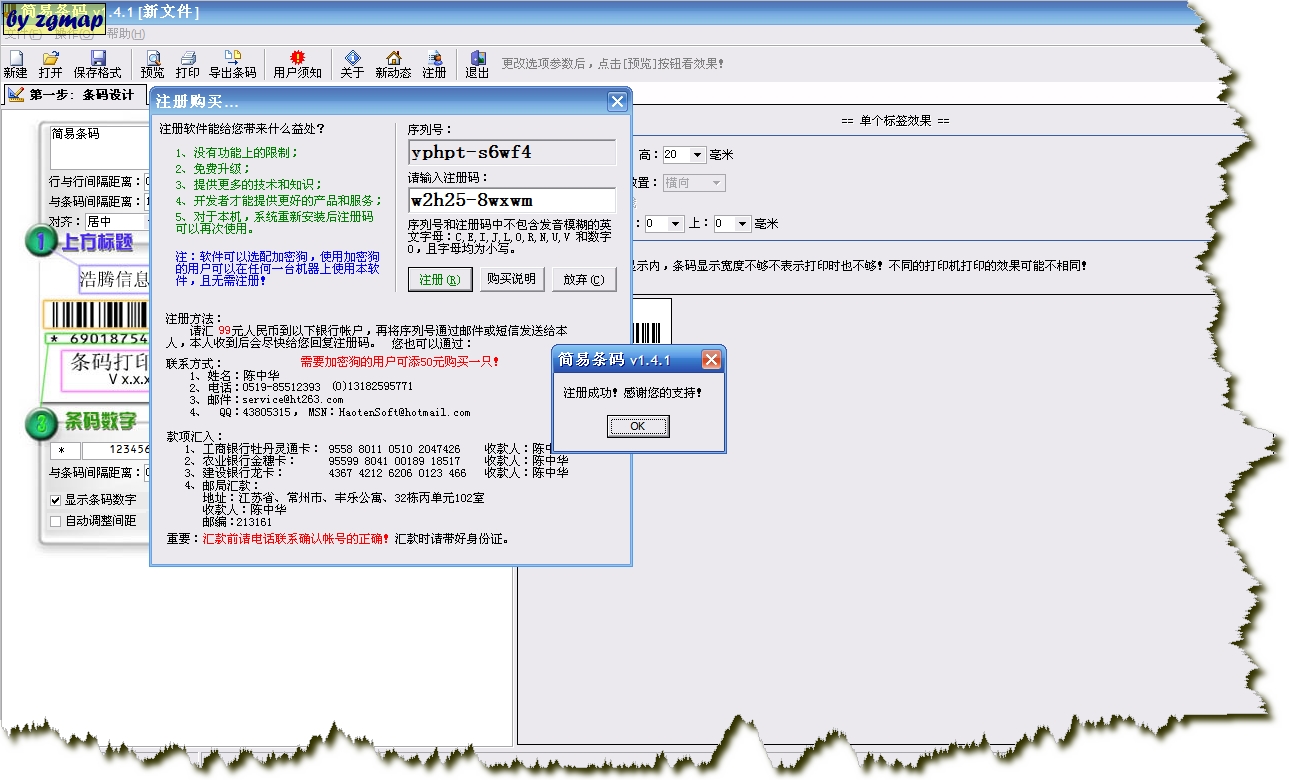Click the 预览 (Preview) toolbar icon
Screen dimensions: 1289x780
(x=153, y=65)
